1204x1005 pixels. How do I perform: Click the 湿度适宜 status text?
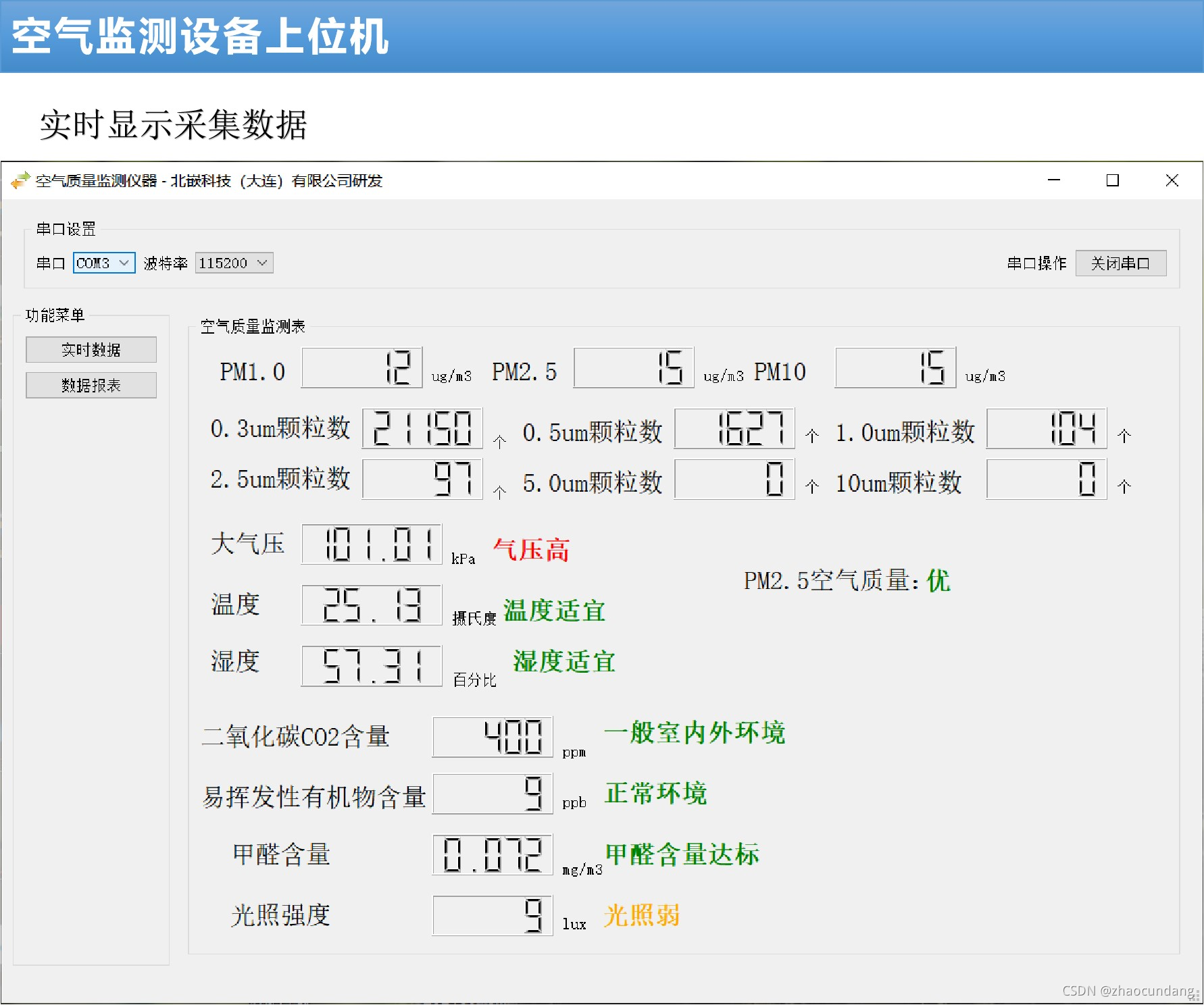pyautogui.click(x=564, y=662)
